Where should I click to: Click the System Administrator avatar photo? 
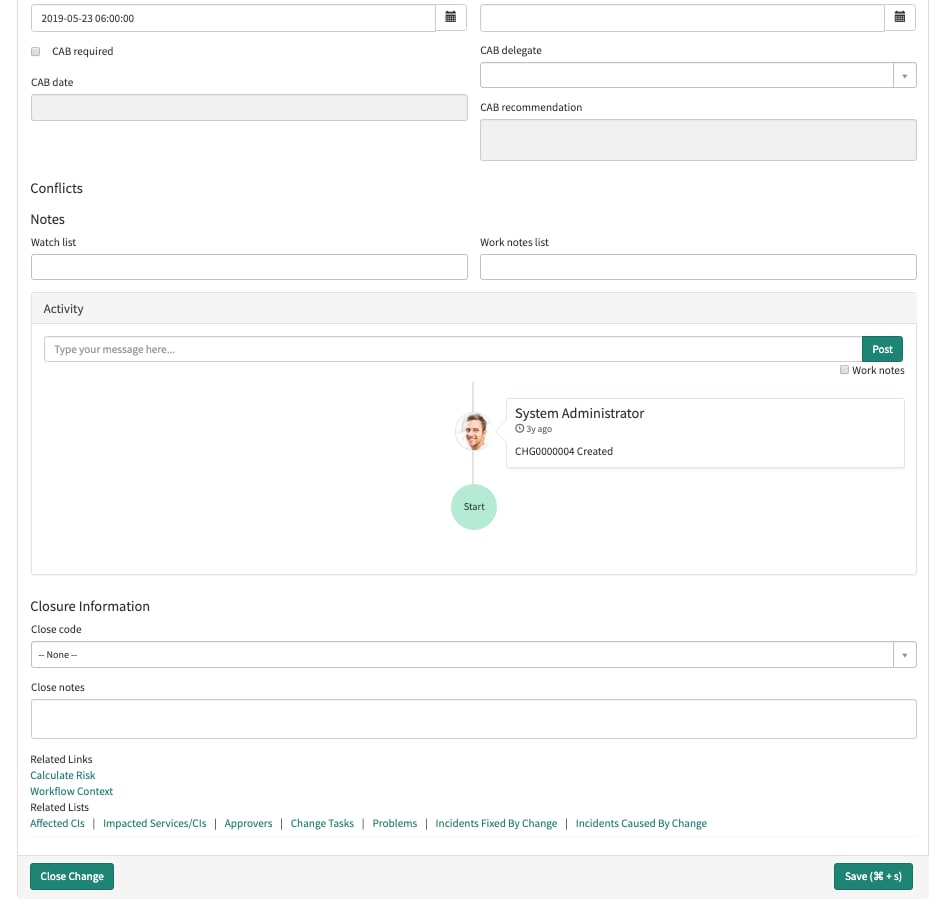tap(473, 432)
